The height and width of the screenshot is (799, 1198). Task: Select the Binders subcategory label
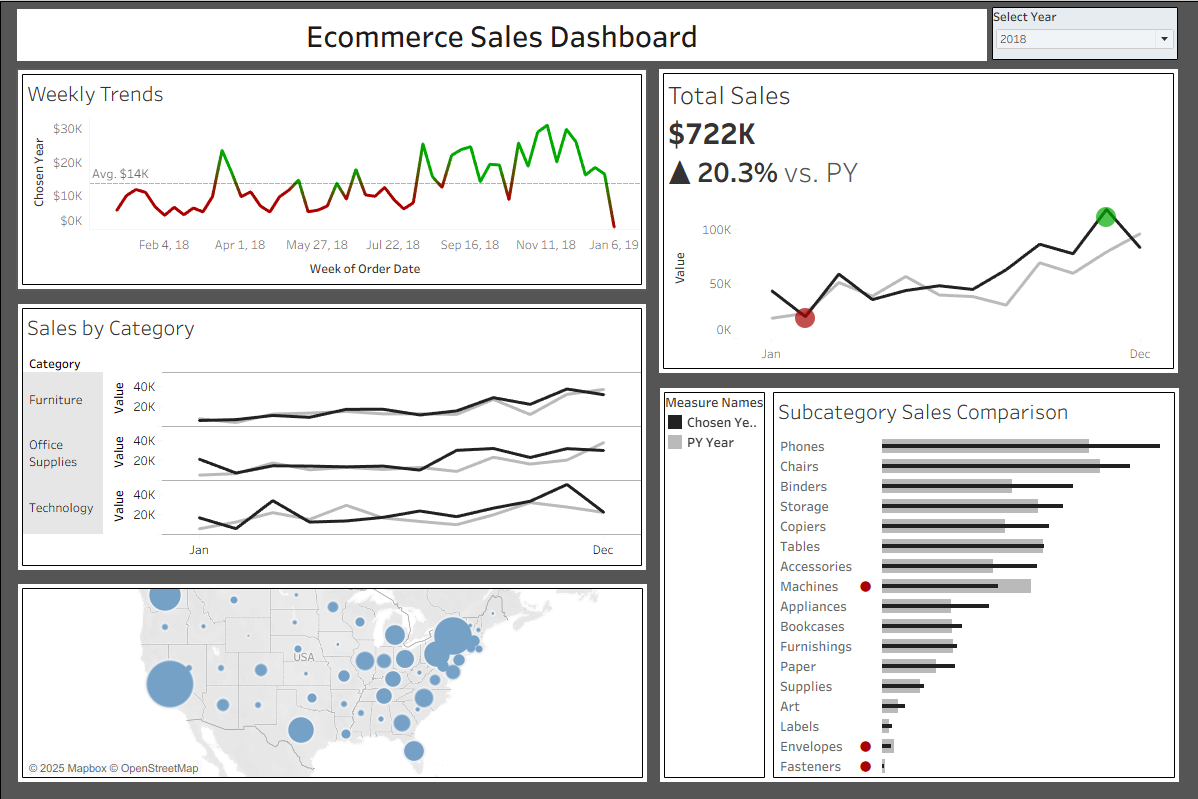[x=803, y=487]
